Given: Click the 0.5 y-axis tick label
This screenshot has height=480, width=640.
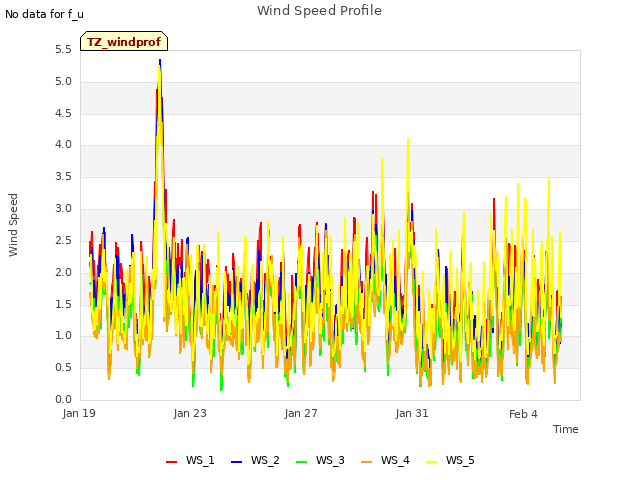Looking at the screenshot, I should tap(63, 367).
